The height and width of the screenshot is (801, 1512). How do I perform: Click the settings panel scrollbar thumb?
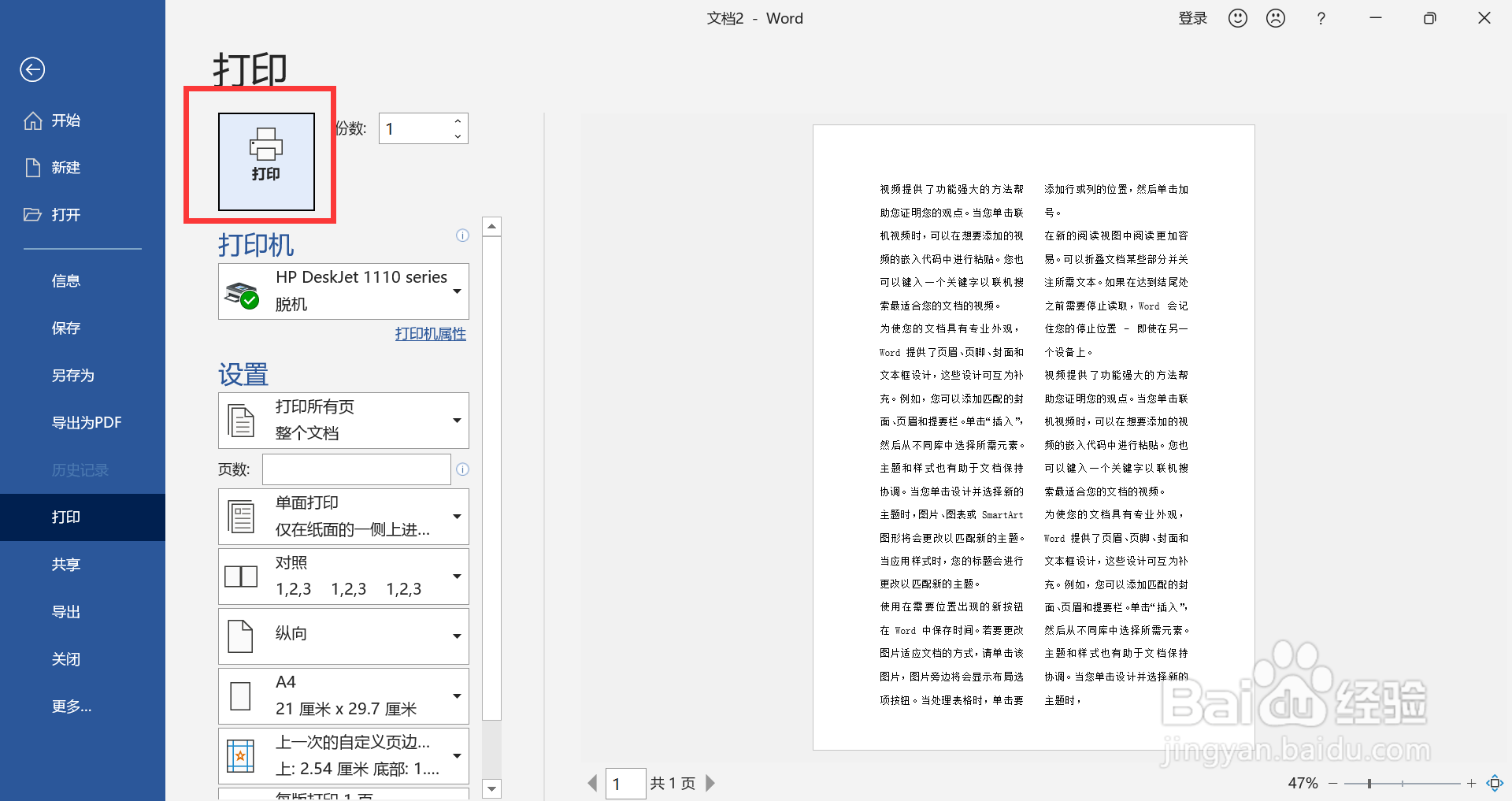[491, 479]
